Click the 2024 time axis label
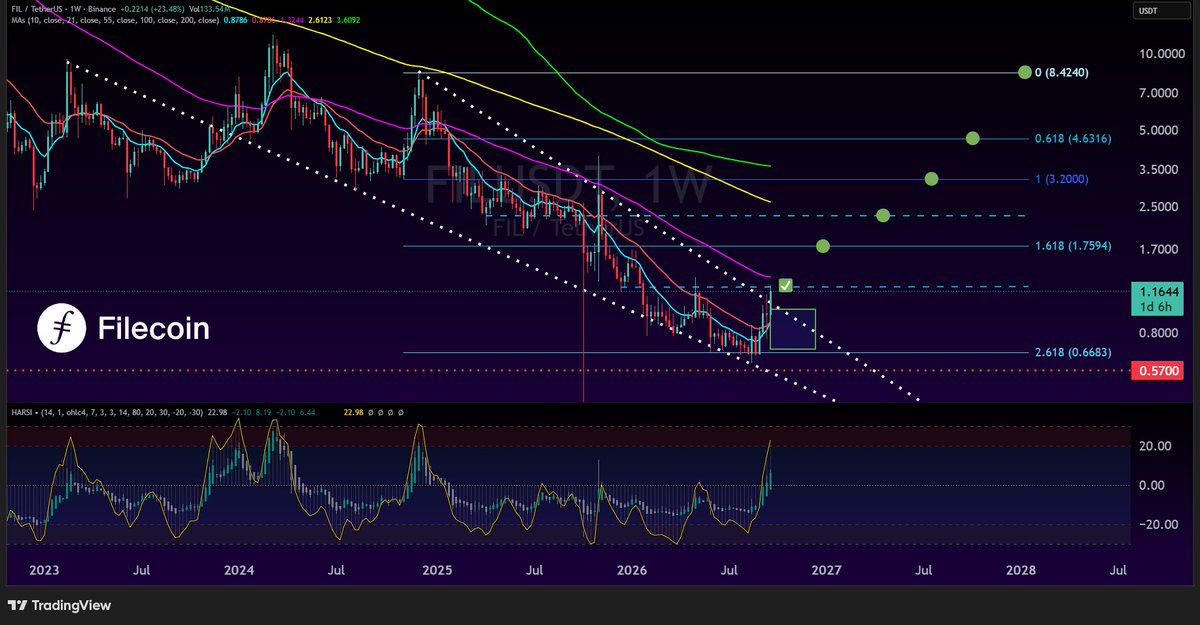Screen dimensions: 1200x625 (x=239, y=571)
